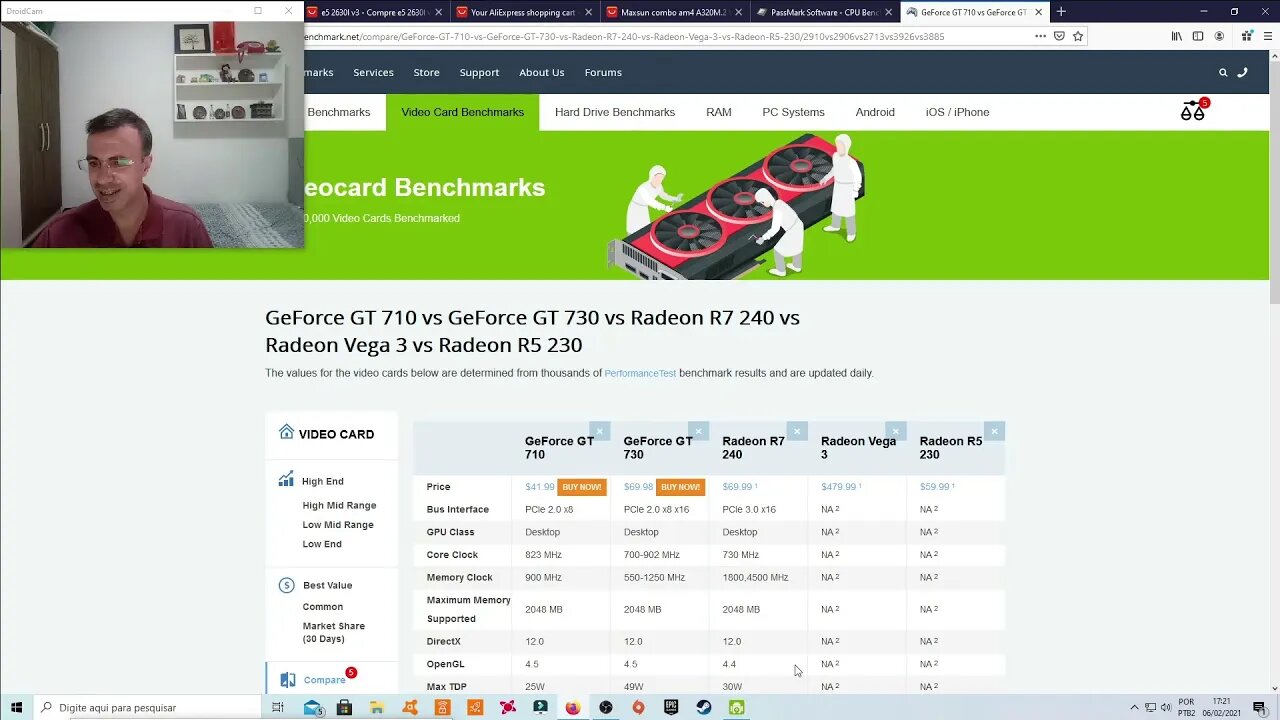Click volume icon in system tray

click(1165, 707)
